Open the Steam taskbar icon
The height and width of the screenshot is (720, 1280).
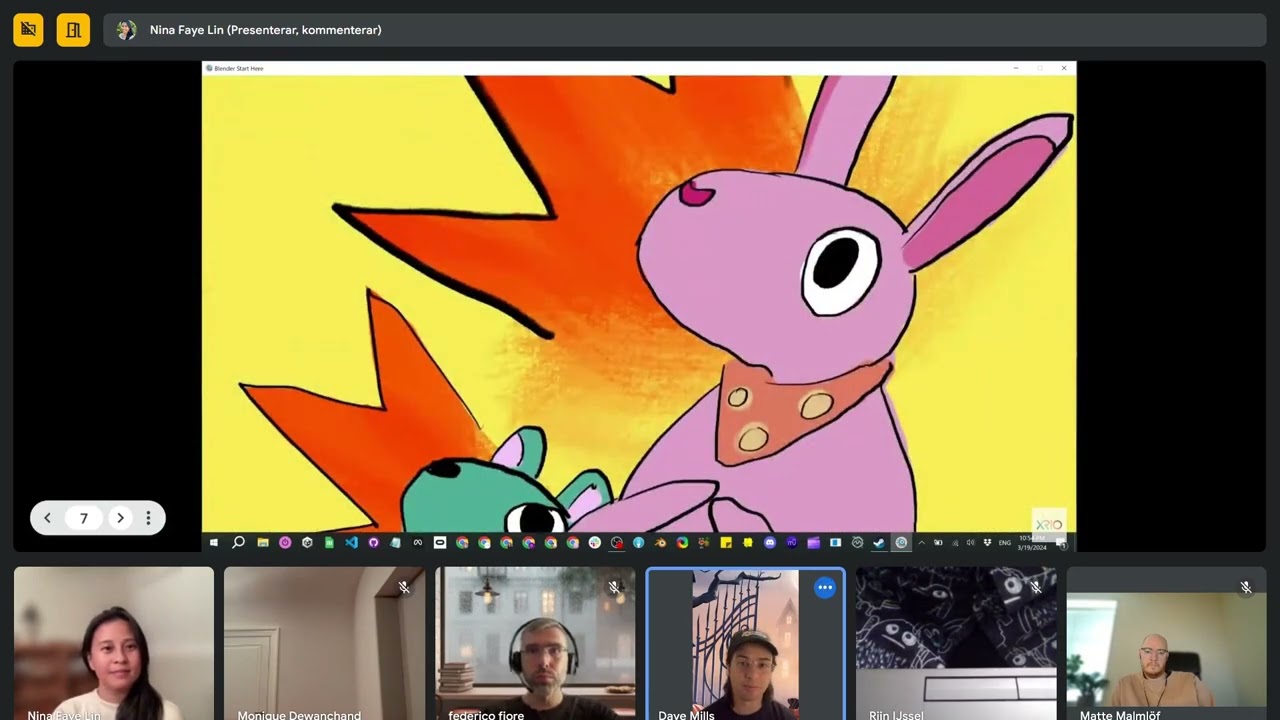point(879,543)
